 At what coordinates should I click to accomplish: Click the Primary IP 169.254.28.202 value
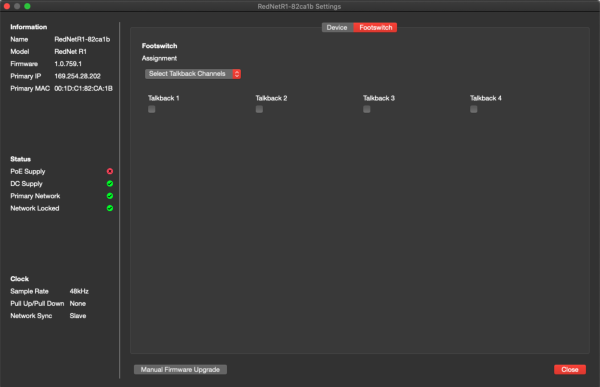tap(77, 76)
